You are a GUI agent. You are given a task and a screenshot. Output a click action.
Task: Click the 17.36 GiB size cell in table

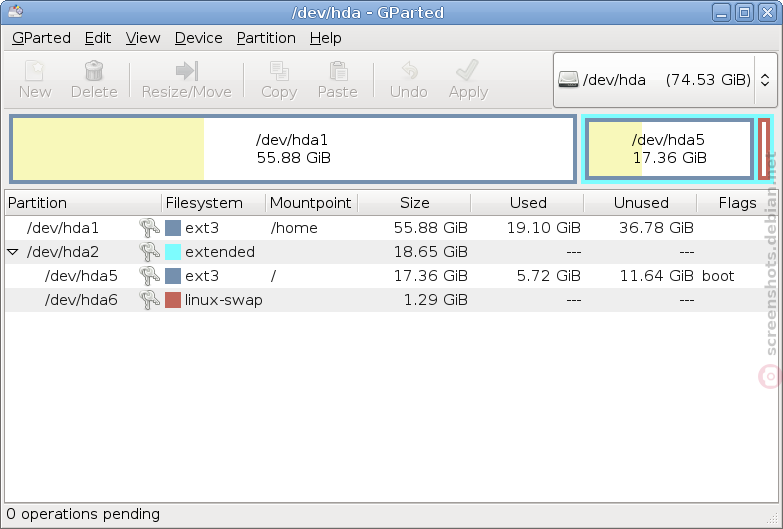(x=431, y=276)
